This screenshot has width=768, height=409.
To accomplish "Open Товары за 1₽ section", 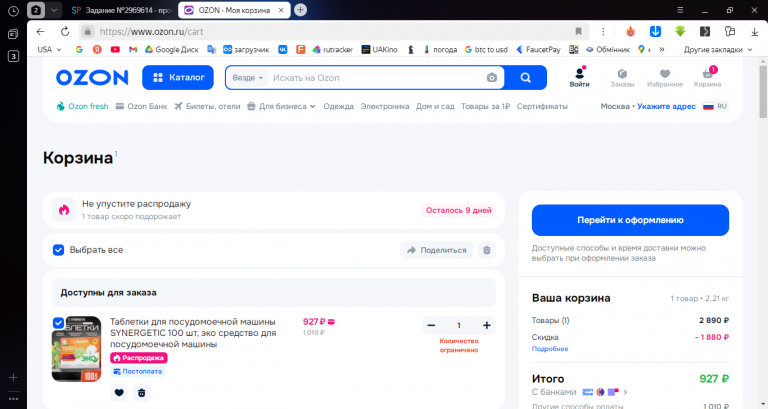I will (x=485, y=106).
